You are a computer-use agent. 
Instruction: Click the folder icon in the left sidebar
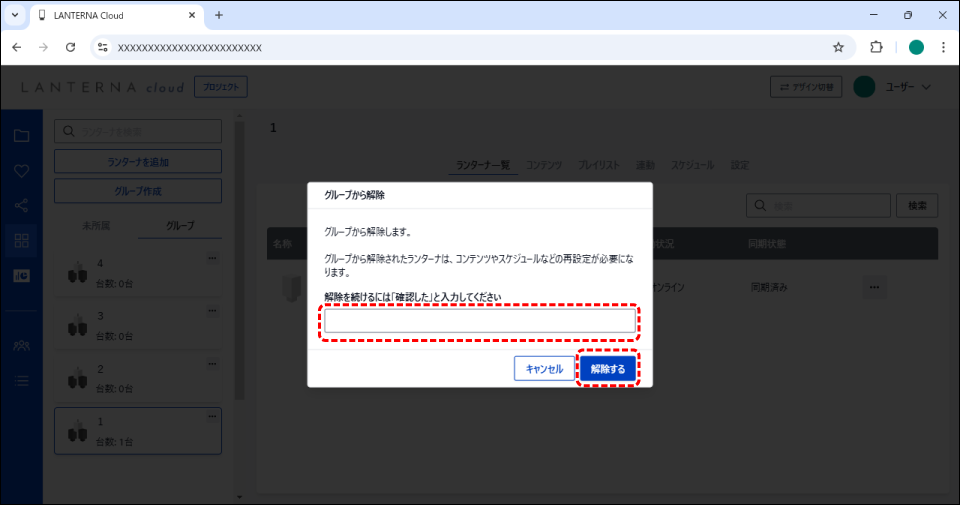click(x=21, y=136)
